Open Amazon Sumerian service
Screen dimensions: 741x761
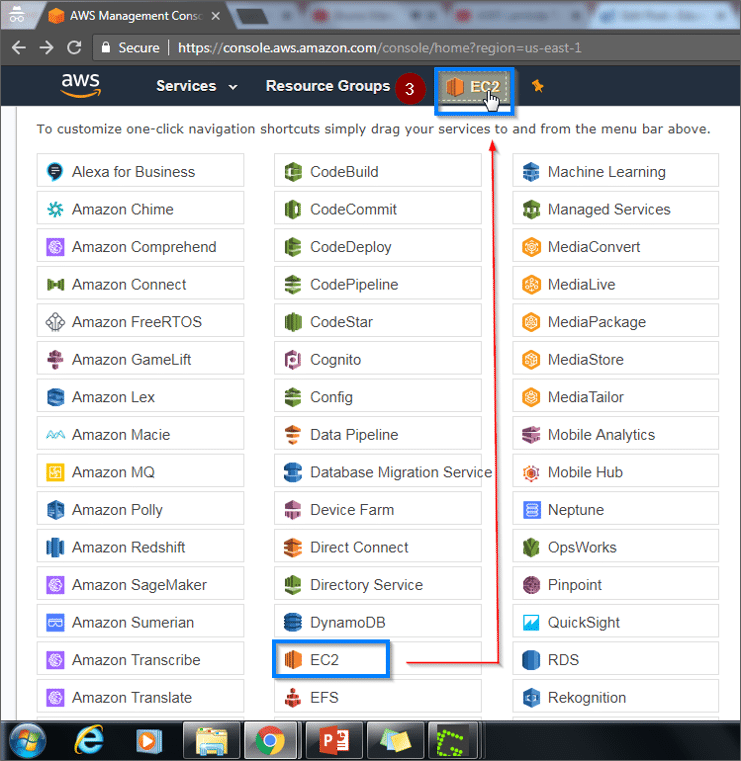140,622
